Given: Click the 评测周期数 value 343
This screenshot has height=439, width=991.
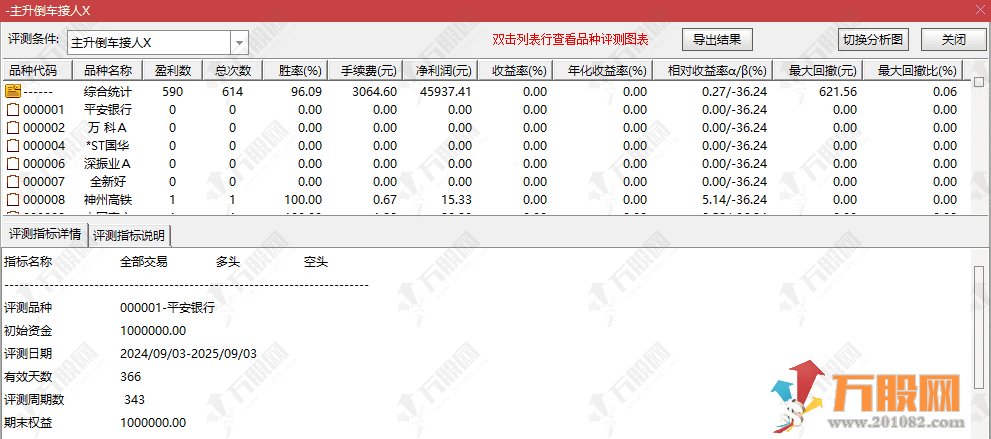Looking at the screenshot, I should point(134,400).
